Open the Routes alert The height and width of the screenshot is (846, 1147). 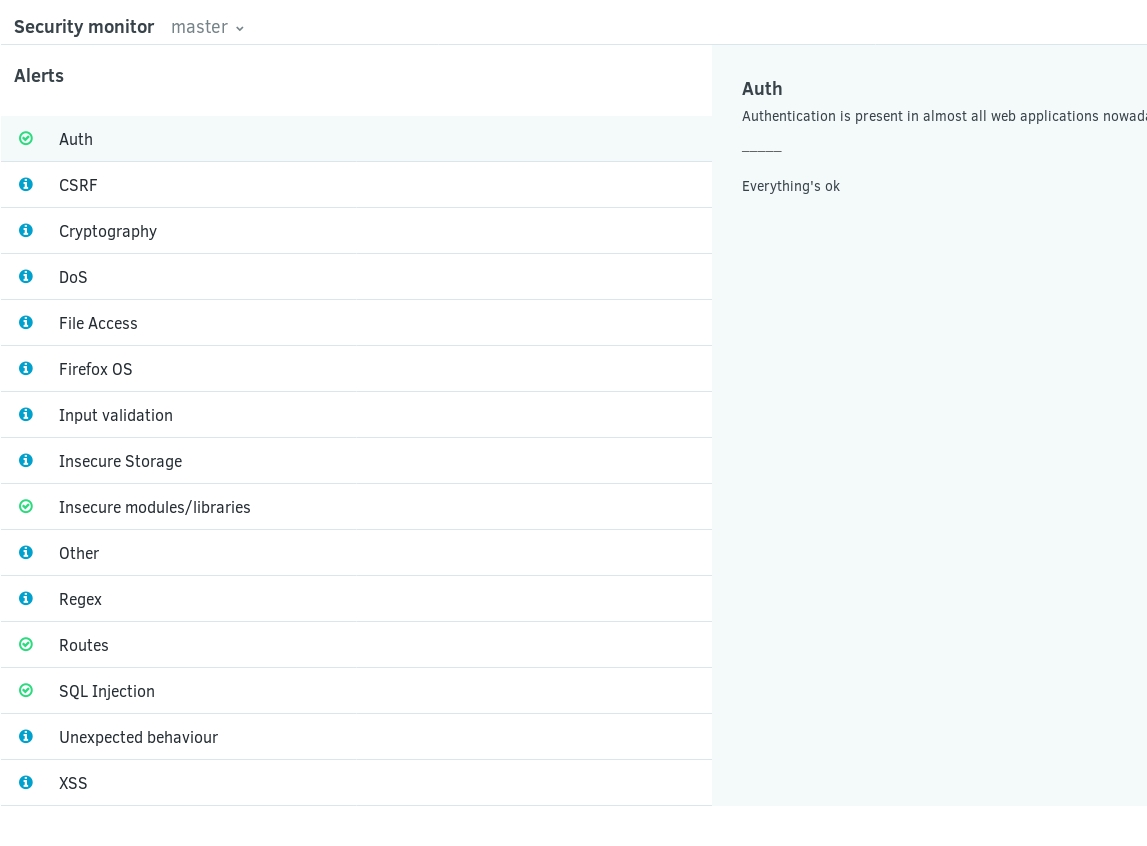point(356,646)
